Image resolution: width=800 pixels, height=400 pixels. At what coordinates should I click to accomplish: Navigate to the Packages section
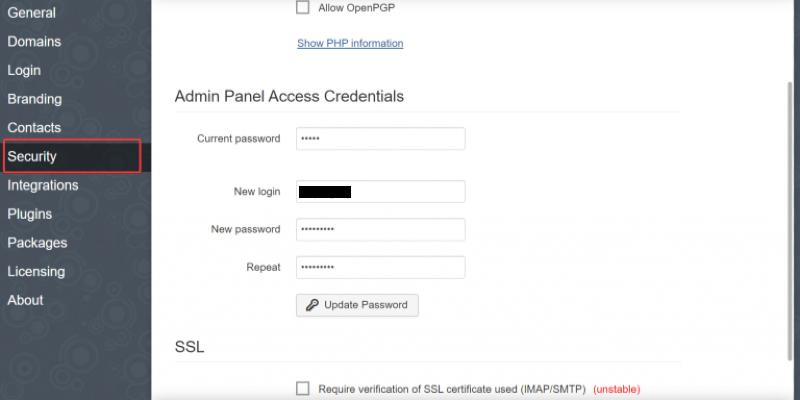[37, 243]
